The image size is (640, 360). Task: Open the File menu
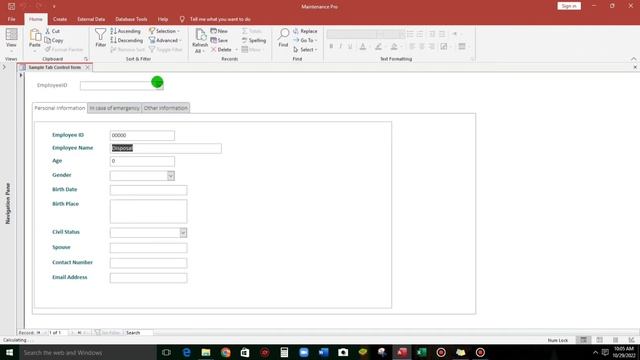(11, 19)
